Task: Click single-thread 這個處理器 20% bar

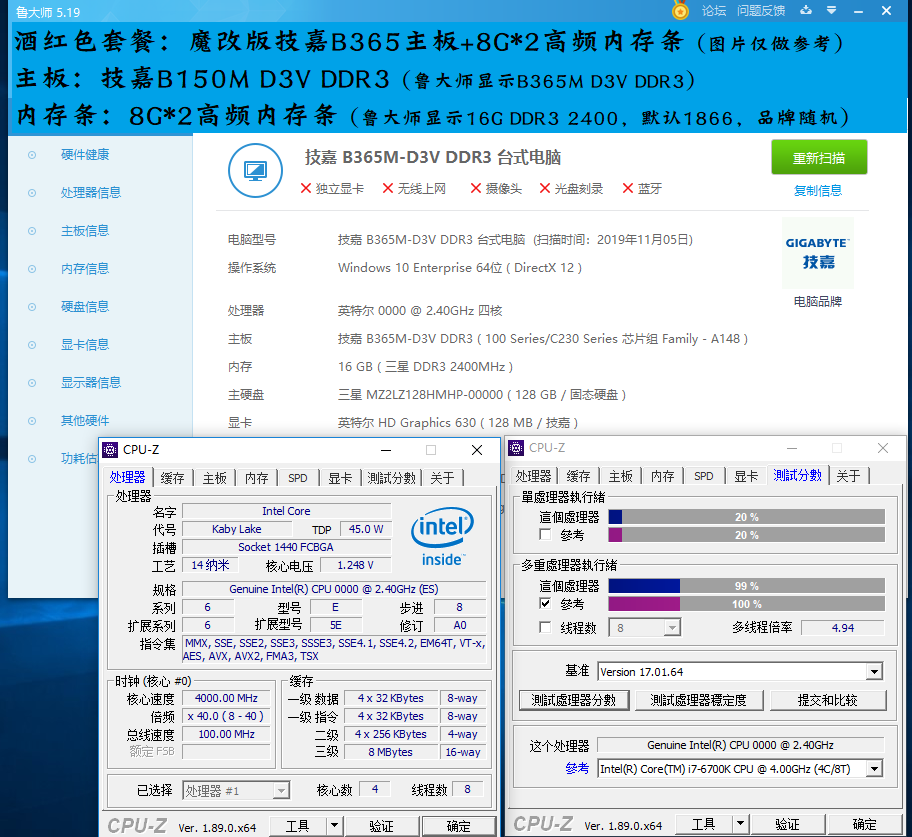Action: click(746, 517)
